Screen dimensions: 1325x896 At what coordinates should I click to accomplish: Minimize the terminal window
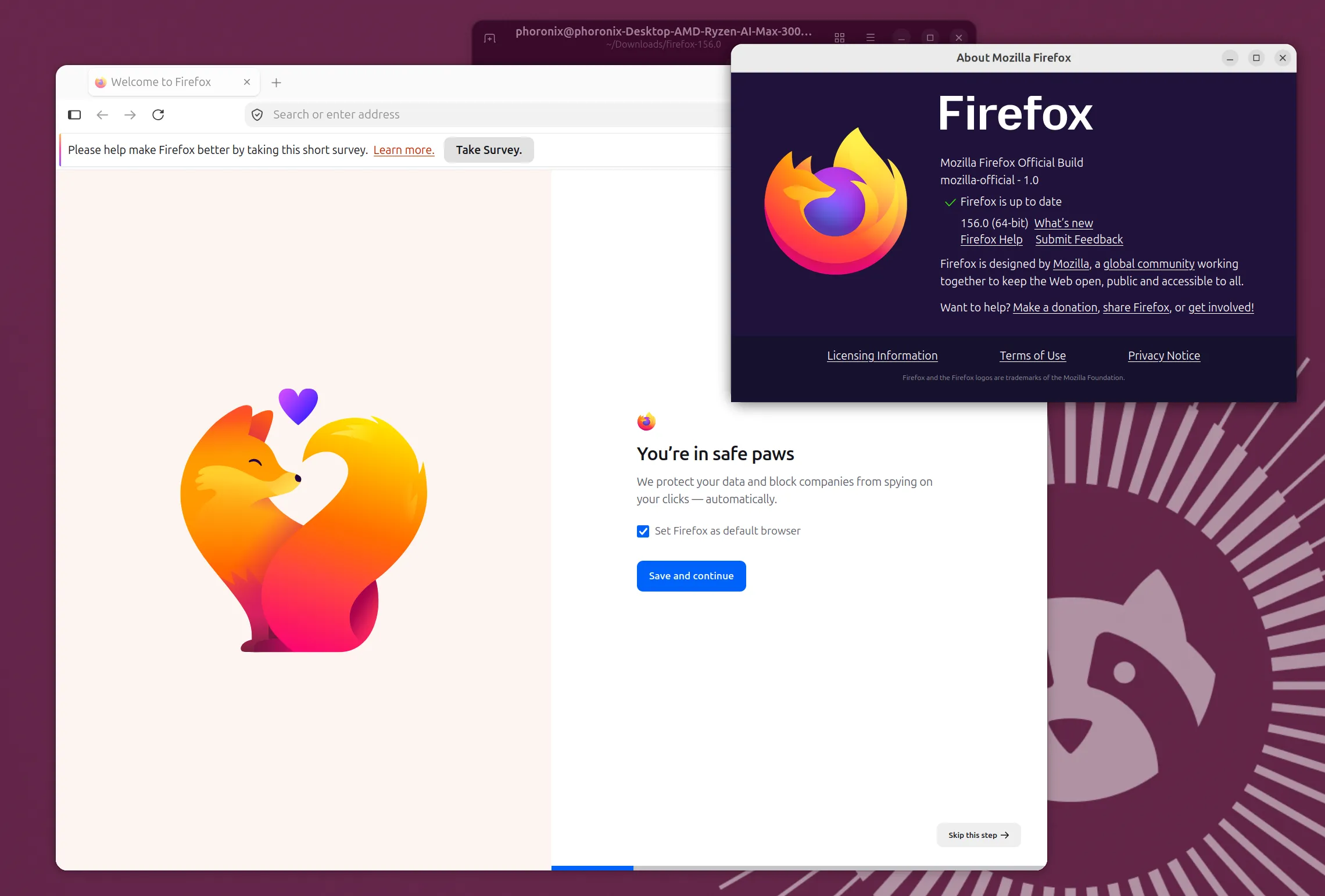(901, 38)
